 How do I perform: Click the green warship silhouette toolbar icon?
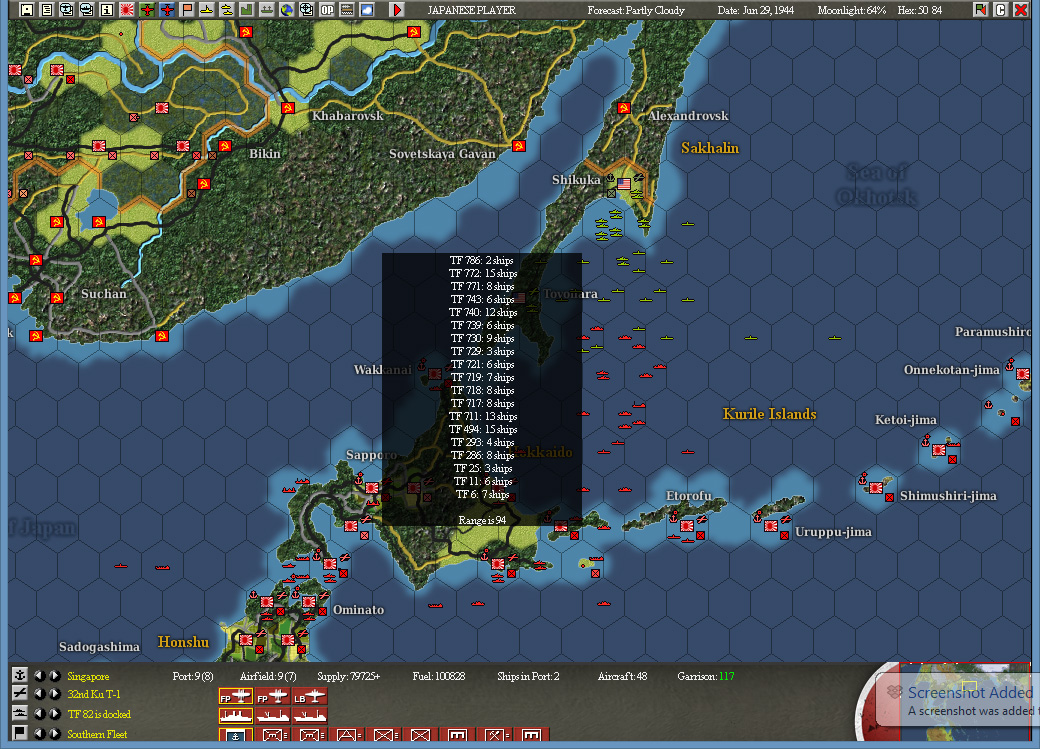coord(267,9)
